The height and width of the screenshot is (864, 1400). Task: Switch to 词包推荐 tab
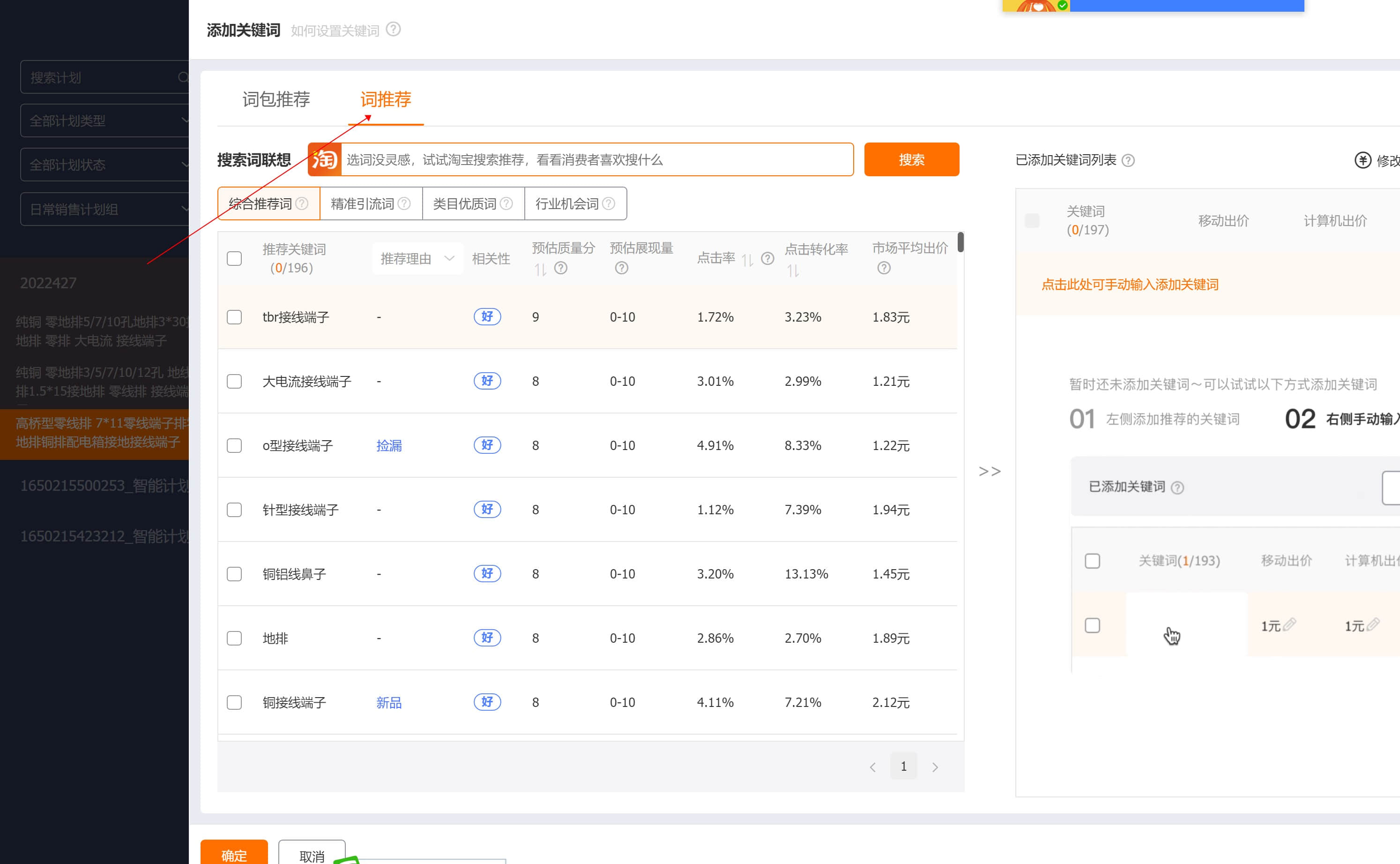276,99
